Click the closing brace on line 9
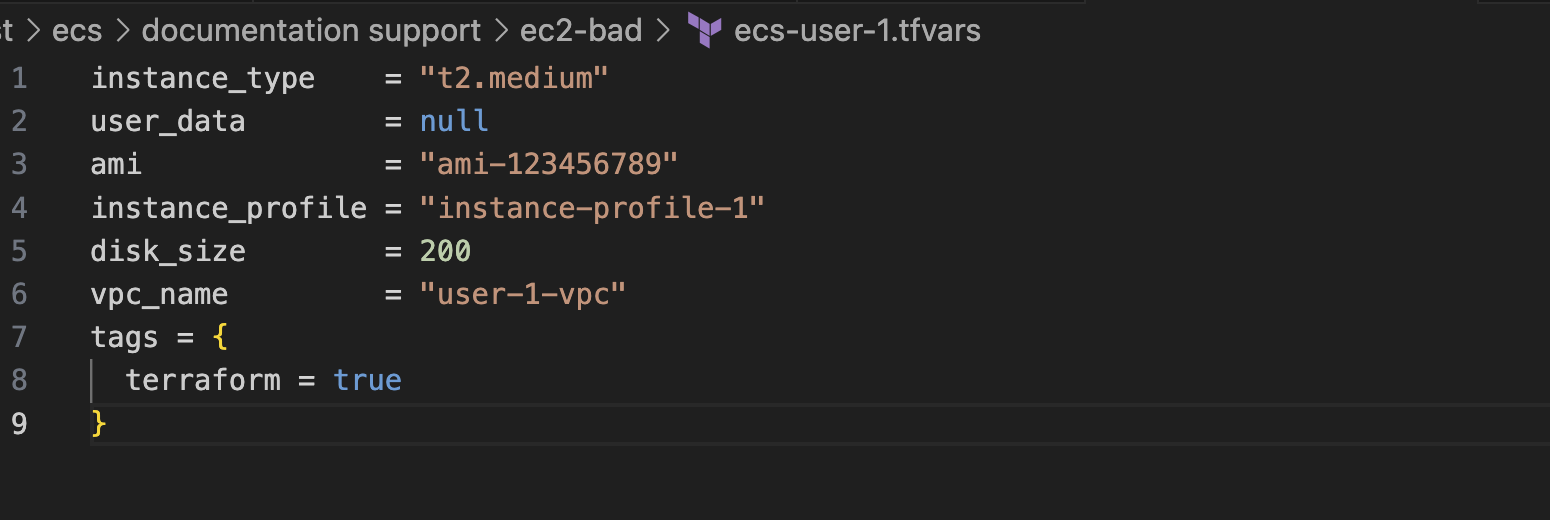This screenshot has height=520, width=1550. [x=98, y=424]
